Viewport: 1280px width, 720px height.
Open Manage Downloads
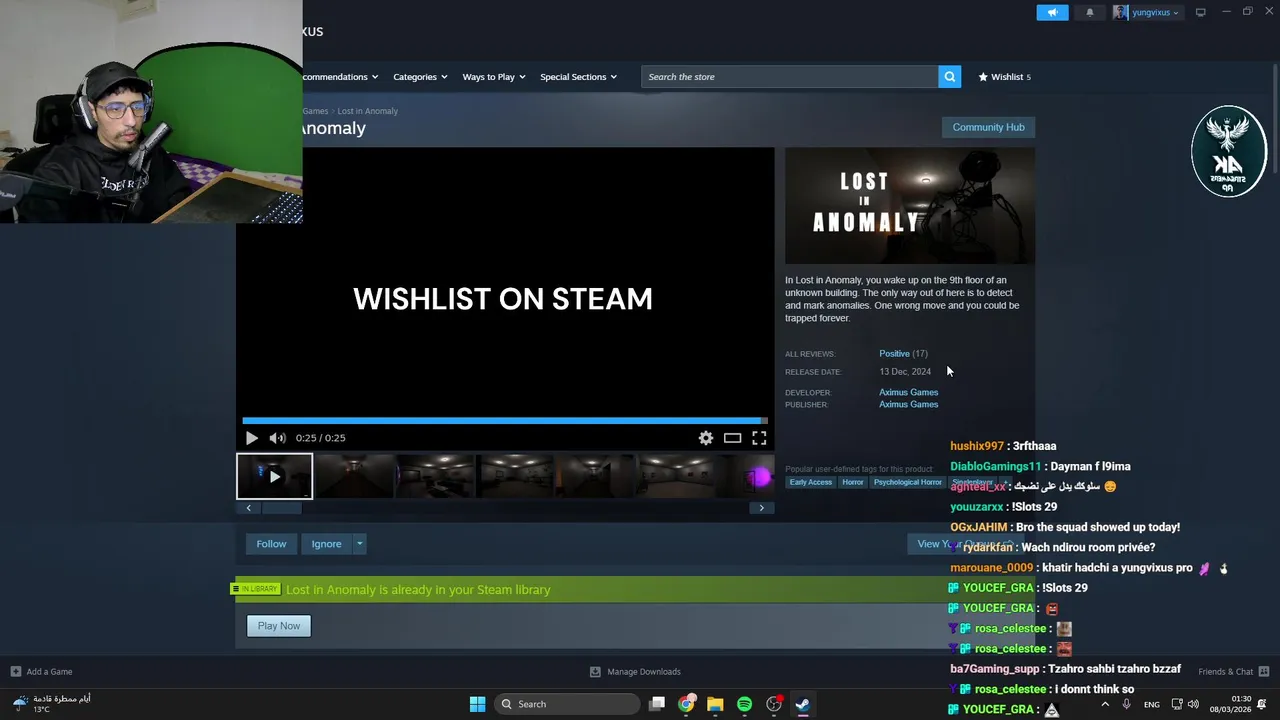(635, 672)
